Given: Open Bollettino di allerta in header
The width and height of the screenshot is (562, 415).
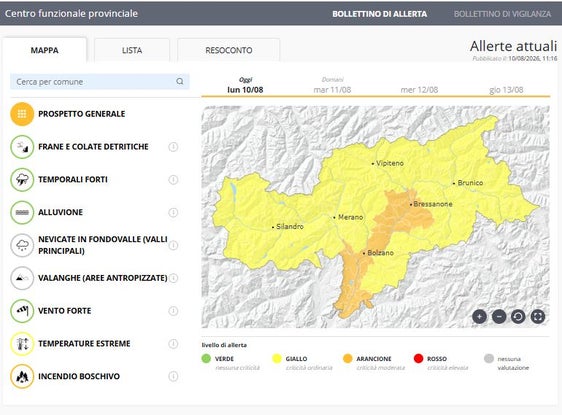Looking at the screenshot, I should pos(380,14).
